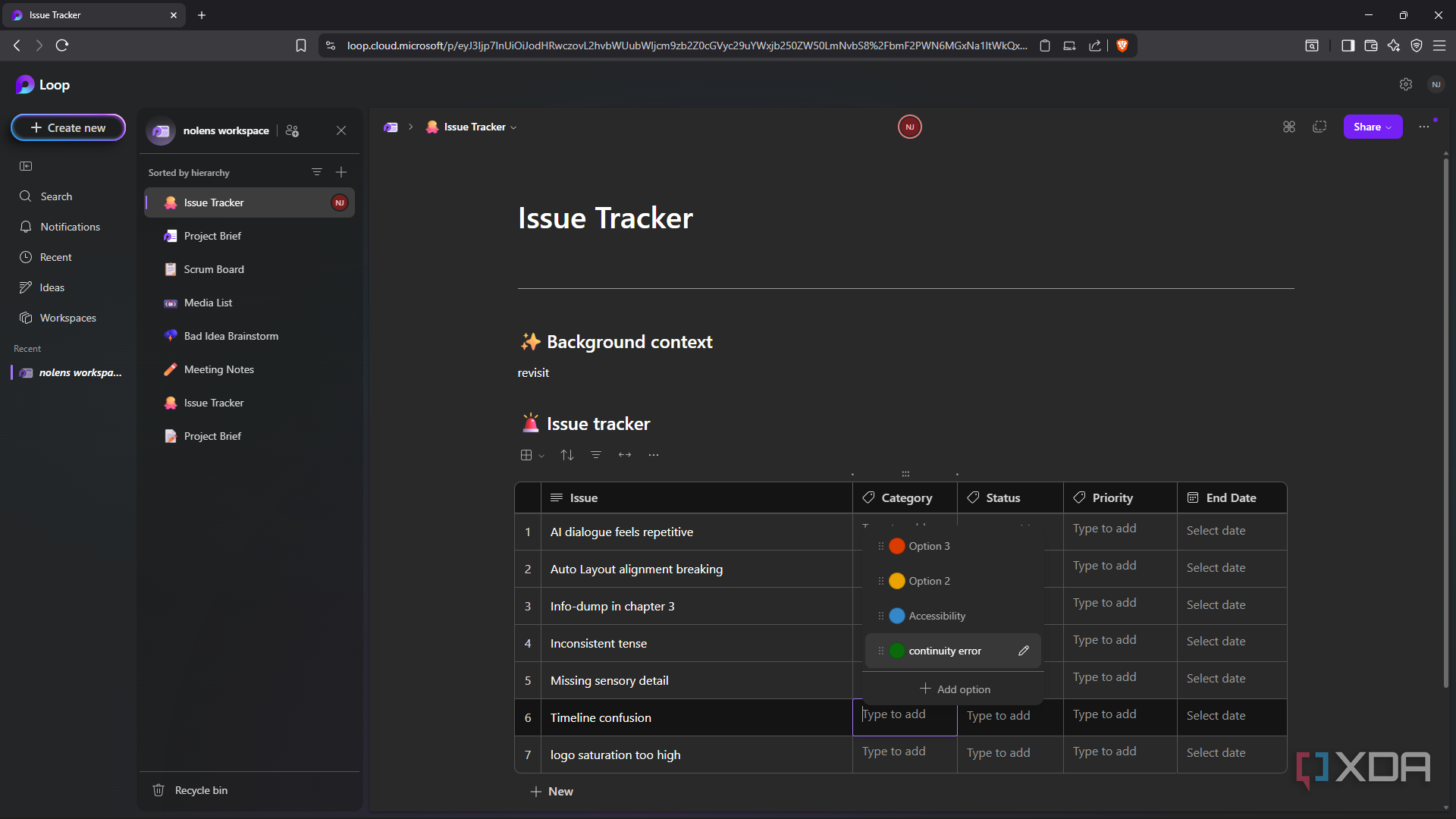
Task: Select the Accessibility option
Action: (x=937, y=616)
